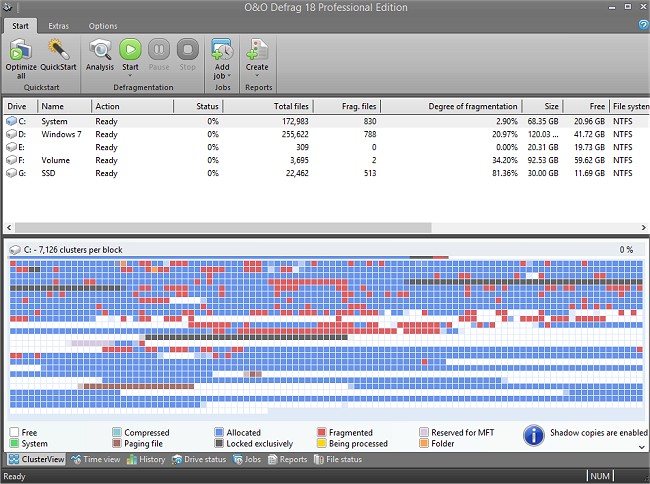Click the scroll left arrow
650x484 pixels.
[9, 227]
